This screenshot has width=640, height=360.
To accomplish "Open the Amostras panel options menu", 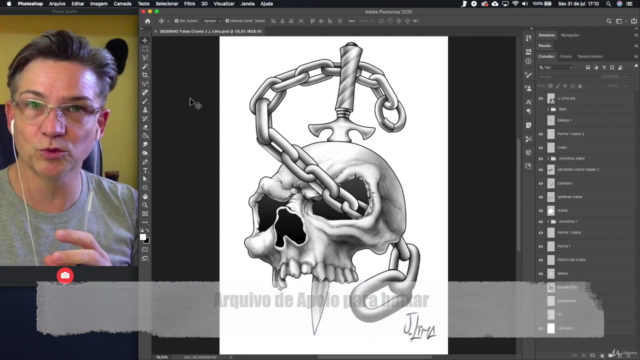I will point(636,35).
